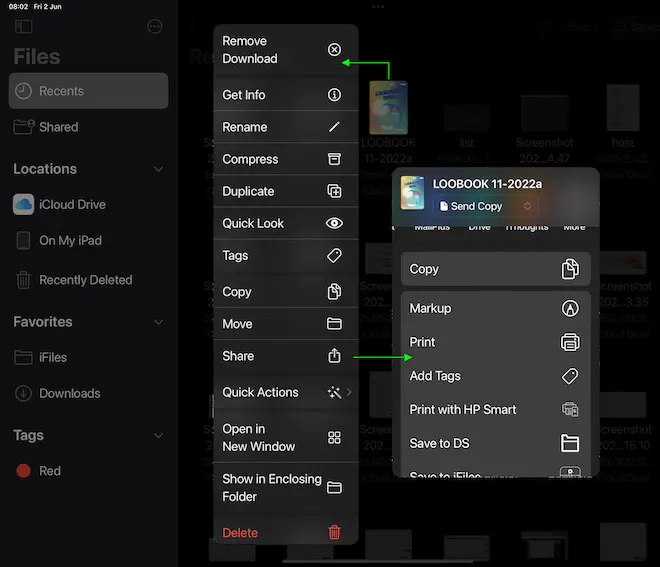Viewport: 660px width, 567px height.
Task: Tap Save to DS action
Action: 495,443
